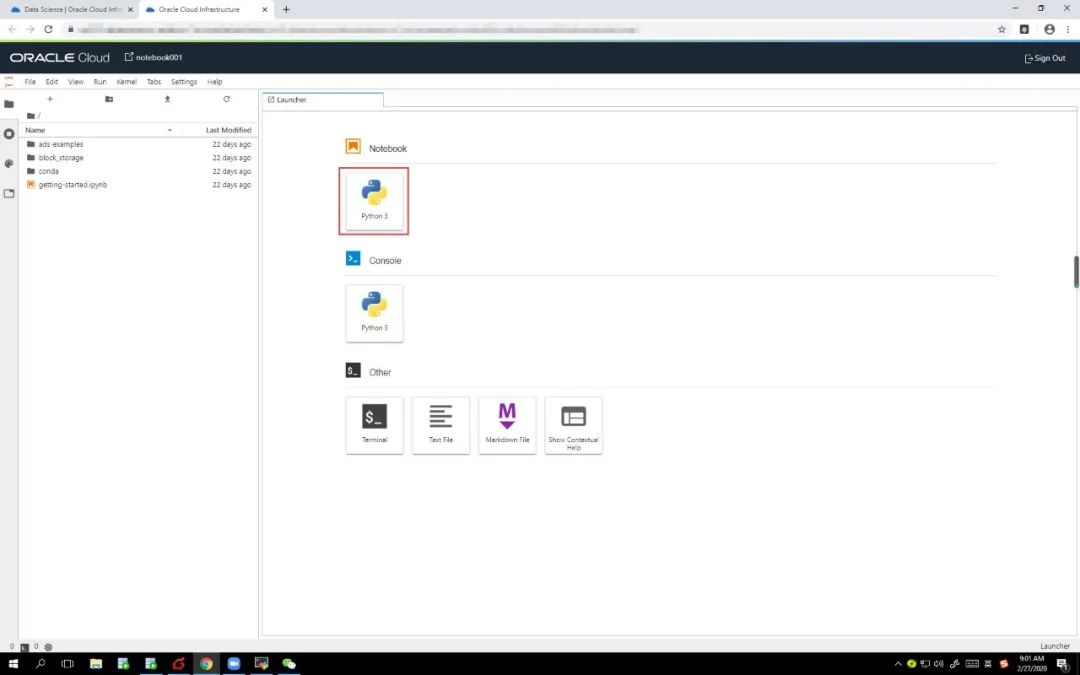Viewport: 1080px width, 675px height.
Task: Open the Chrome three-dot menu
Action: (x=1068, y=29)
